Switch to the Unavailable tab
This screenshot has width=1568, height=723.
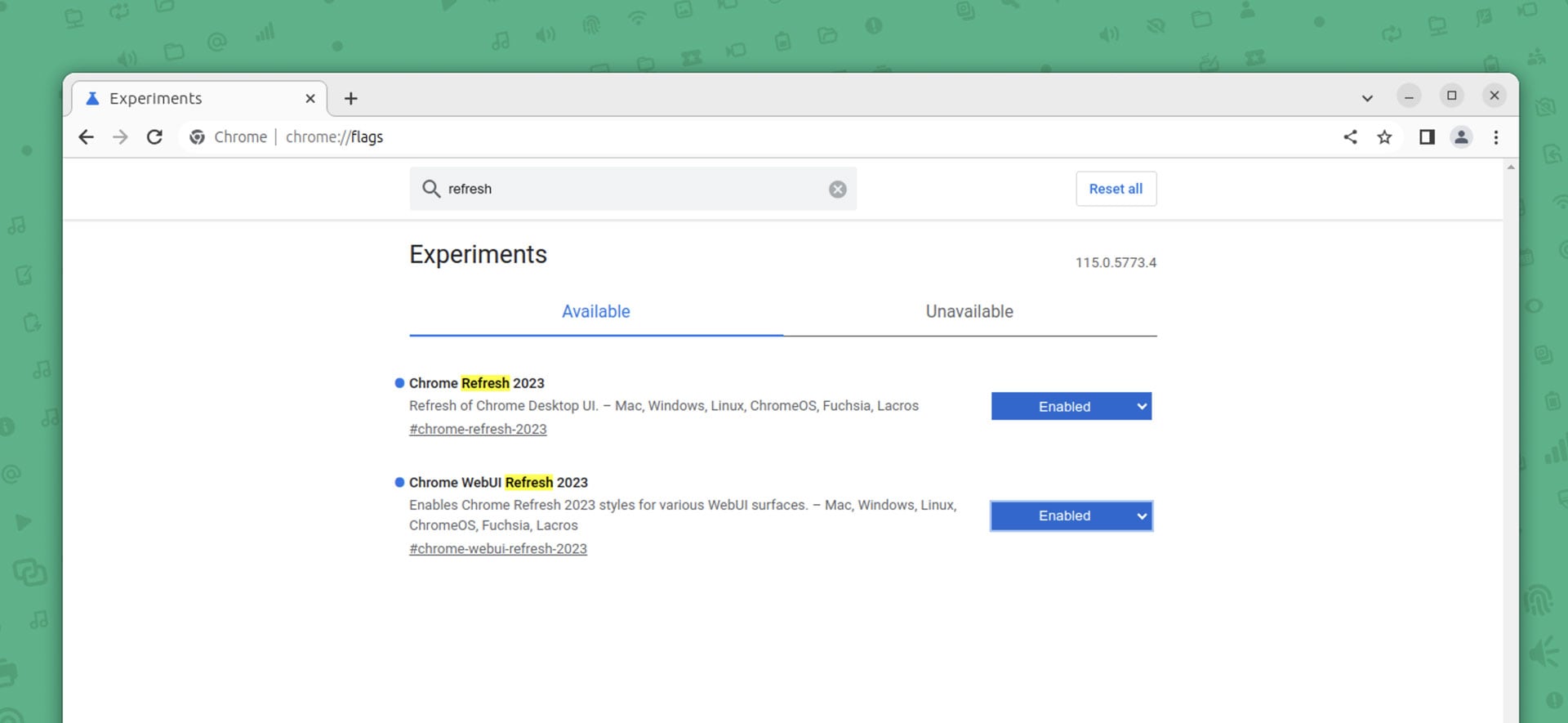(969, 311)
